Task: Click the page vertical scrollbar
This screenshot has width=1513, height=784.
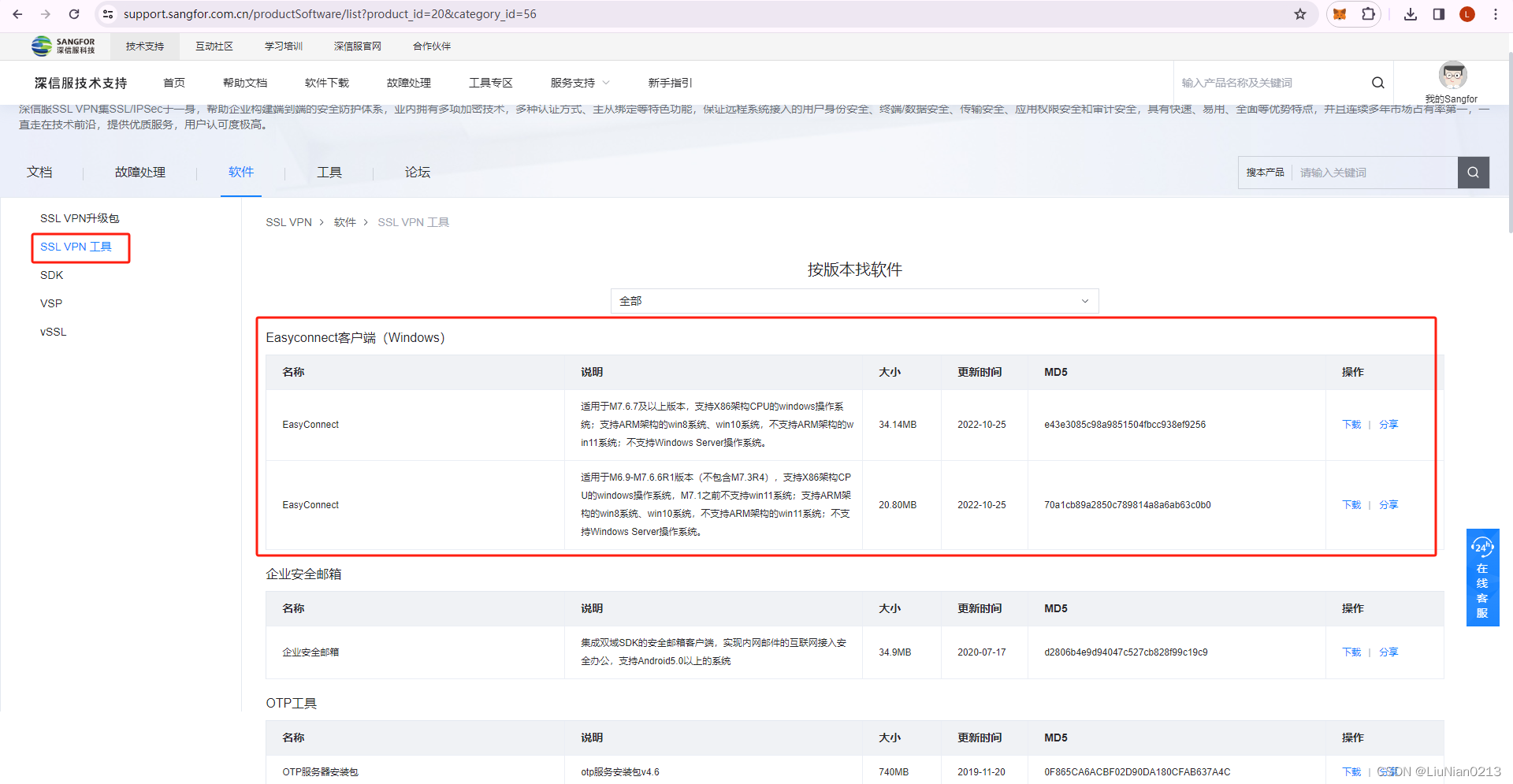Action: (1510, 142)
